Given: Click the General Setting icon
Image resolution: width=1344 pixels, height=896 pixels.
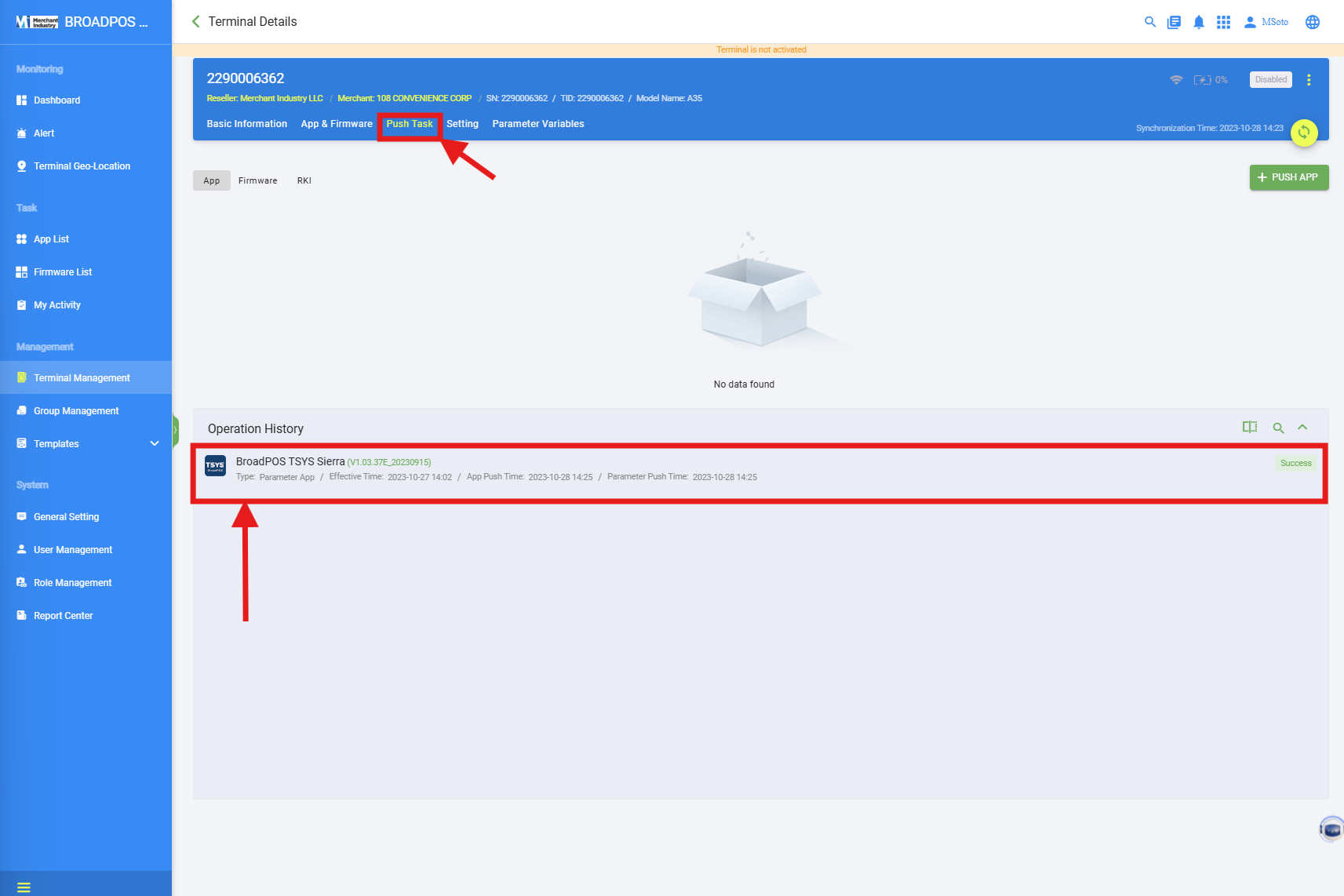Looking at the screenshot, I should tap(21, 516).
